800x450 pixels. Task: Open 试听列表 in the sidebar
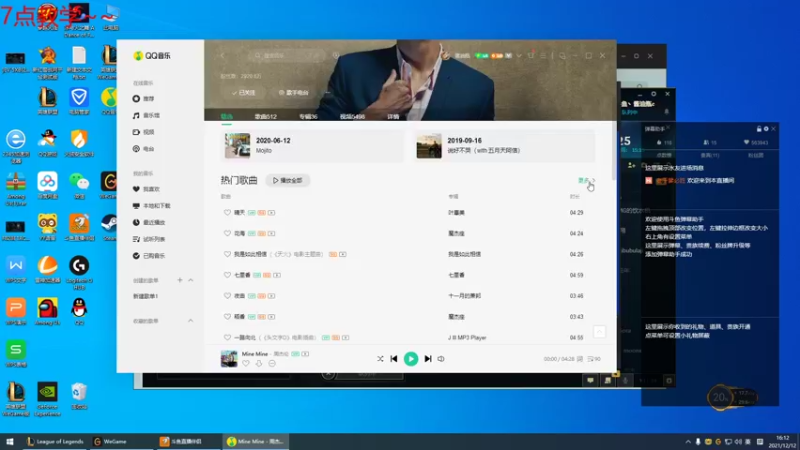(148, 239)
